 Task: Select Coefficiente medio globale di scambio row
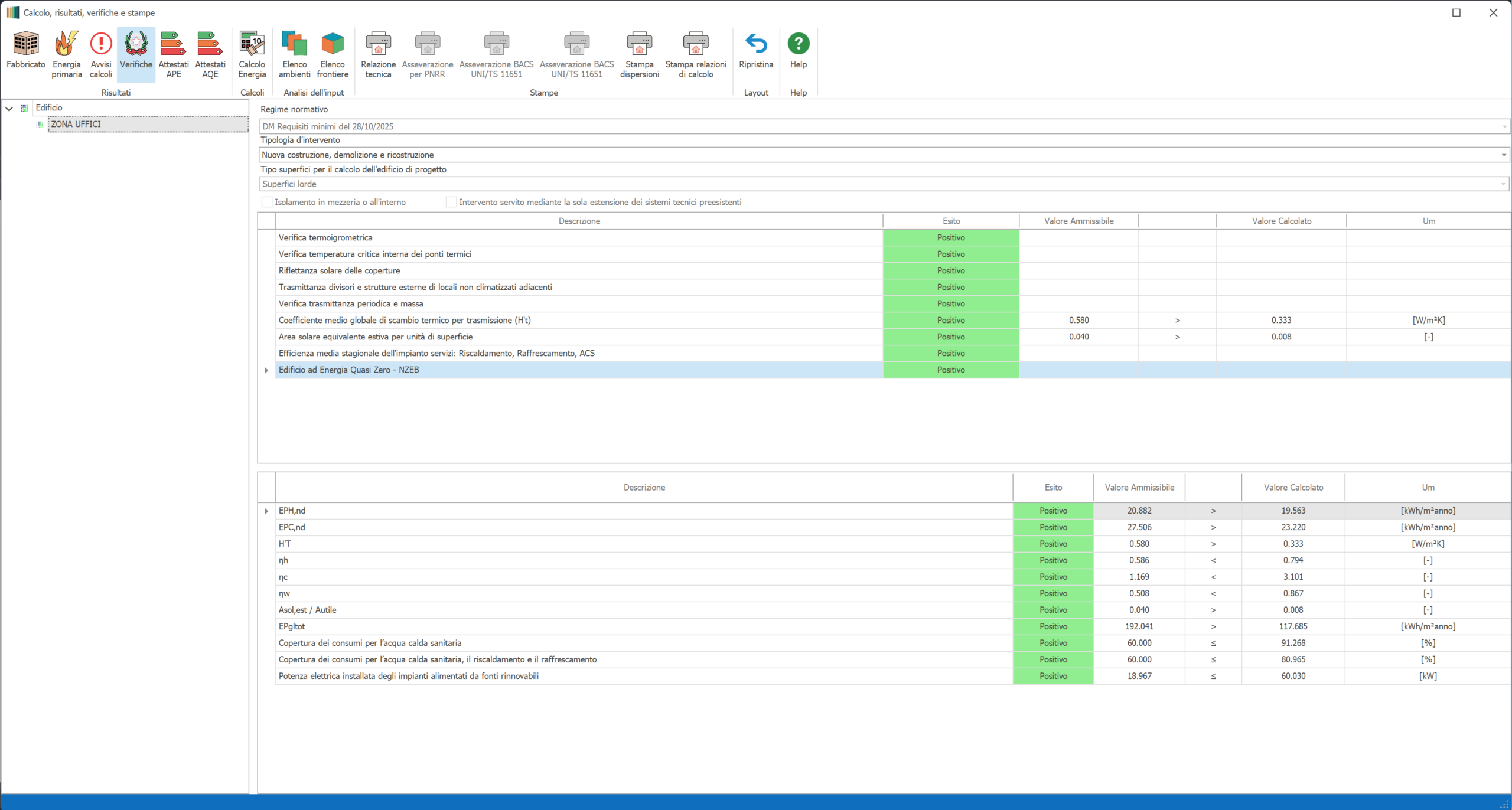pyautogui.click(x=893, y=320)
